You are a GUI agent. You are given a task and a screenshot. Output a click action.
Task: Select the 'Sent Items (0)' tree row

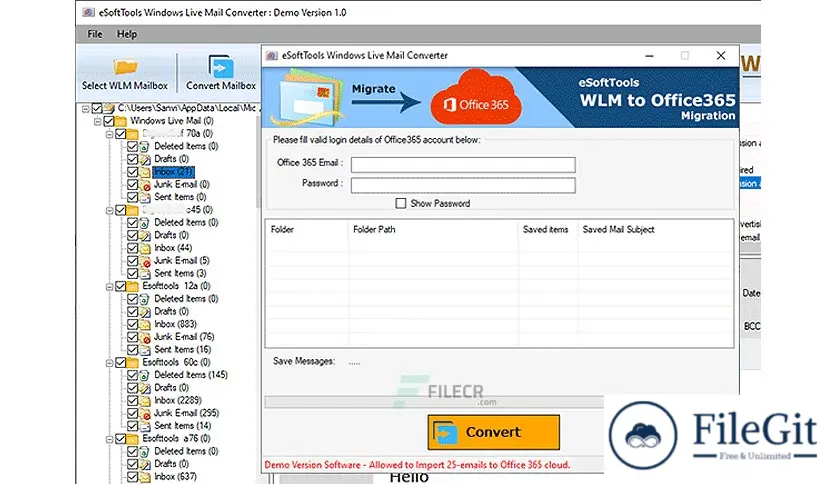[x=180, y=197]
